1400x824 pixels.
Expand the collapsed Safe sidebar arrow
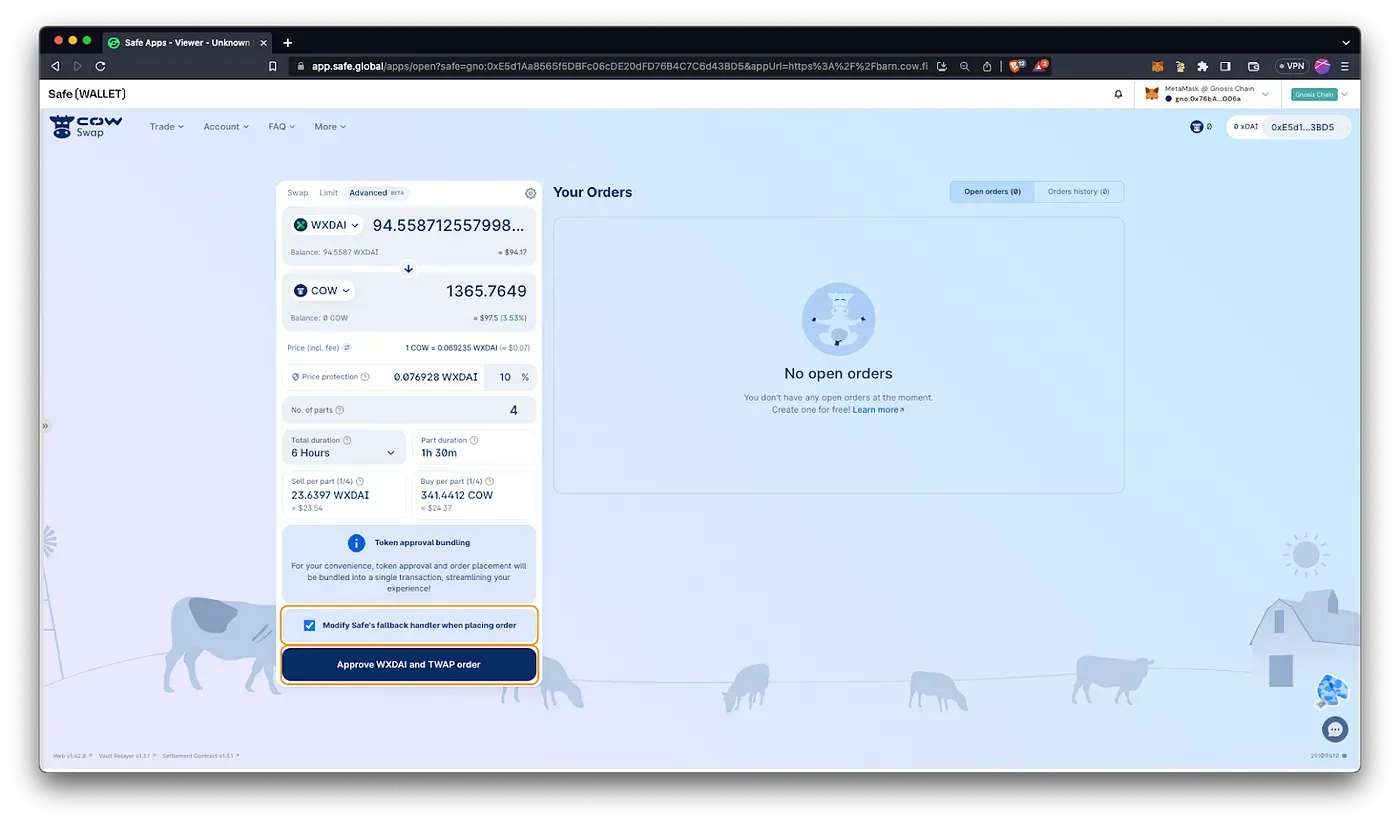click(x=44, y=426)
